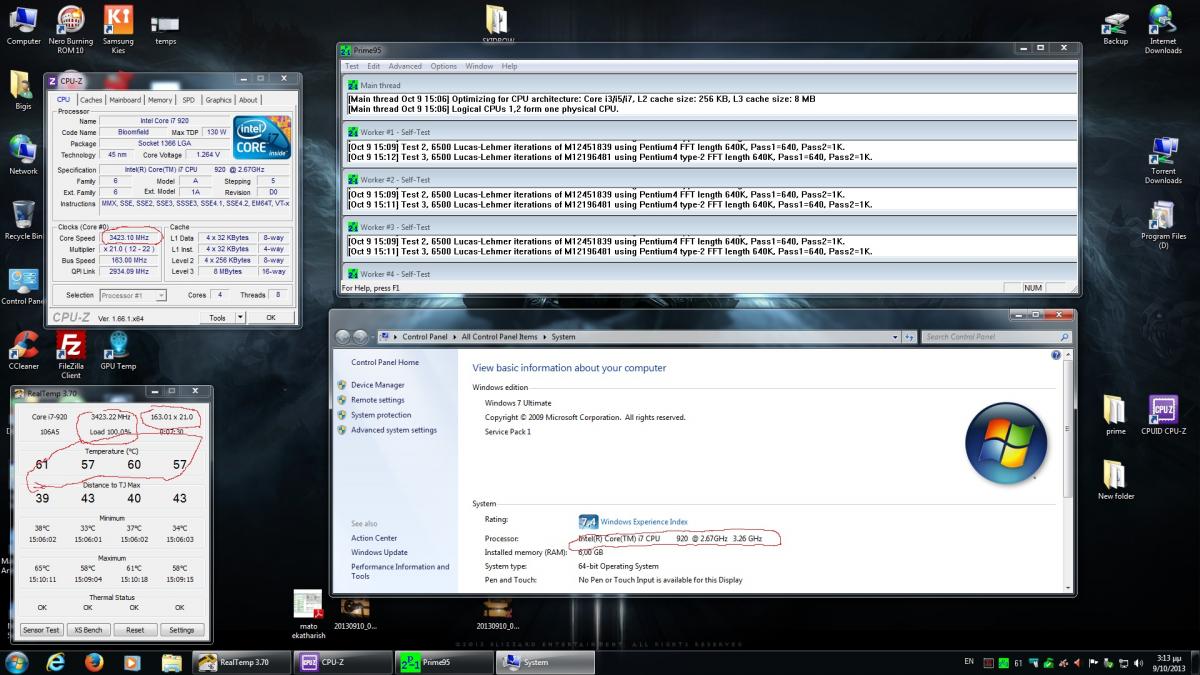Open the System window help icon

click(1056, 355)
